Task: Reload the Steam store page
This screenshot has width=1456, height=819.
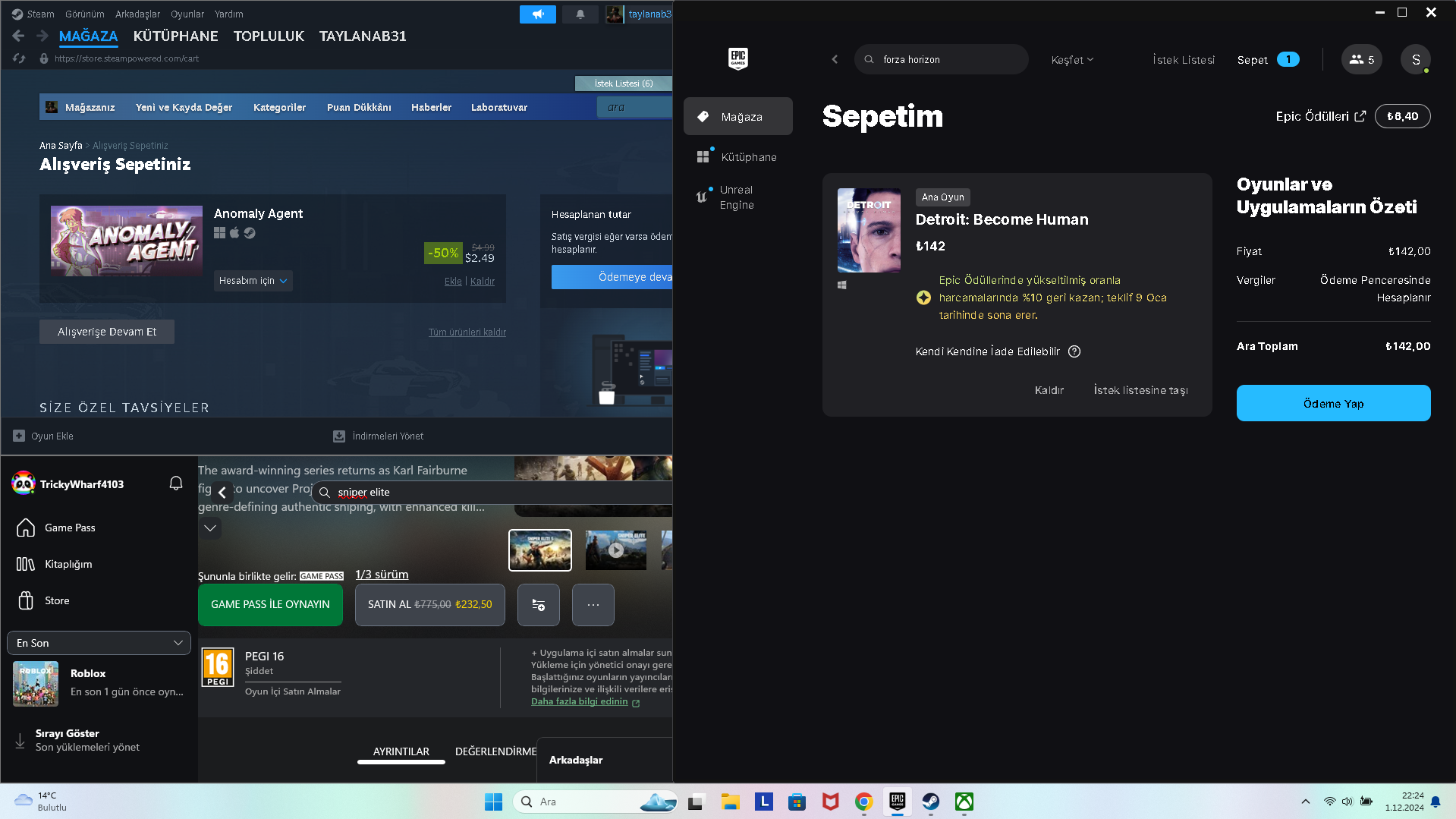Action: [19, 58]
